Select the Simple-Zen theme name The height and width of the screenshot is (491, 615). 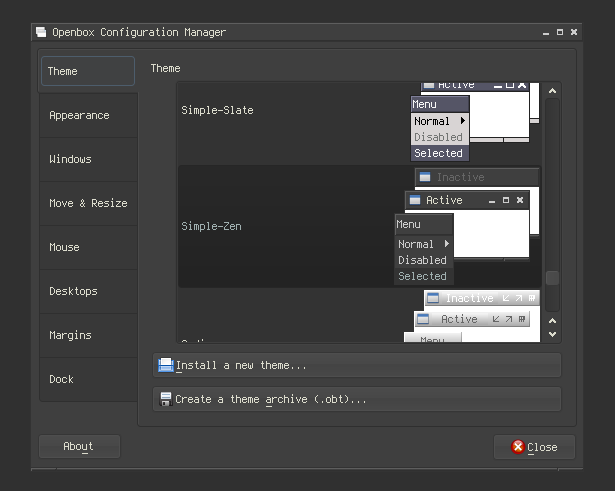coord(211,226)
